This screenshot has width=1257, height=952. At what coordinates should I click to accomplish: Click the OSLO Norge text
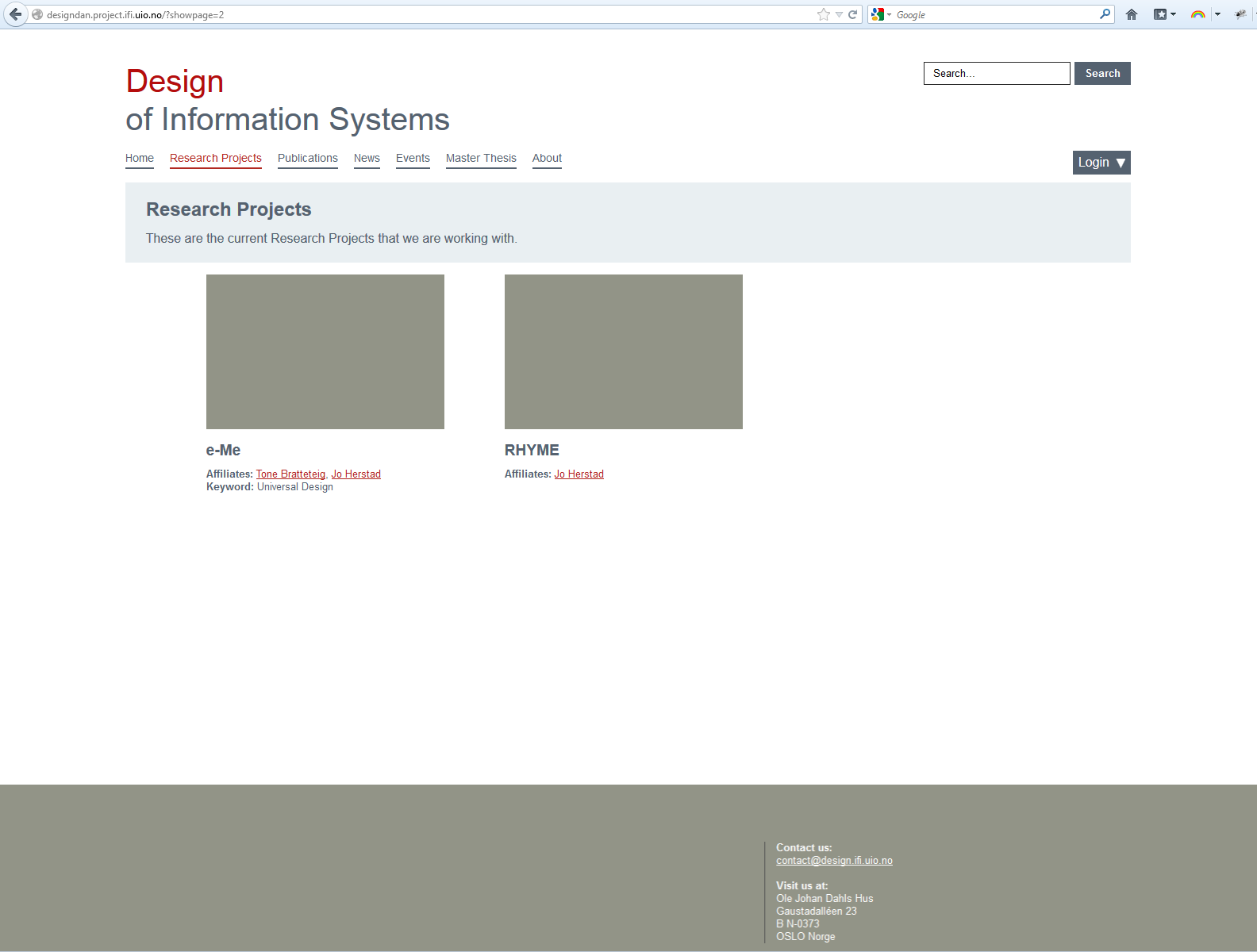805,936
